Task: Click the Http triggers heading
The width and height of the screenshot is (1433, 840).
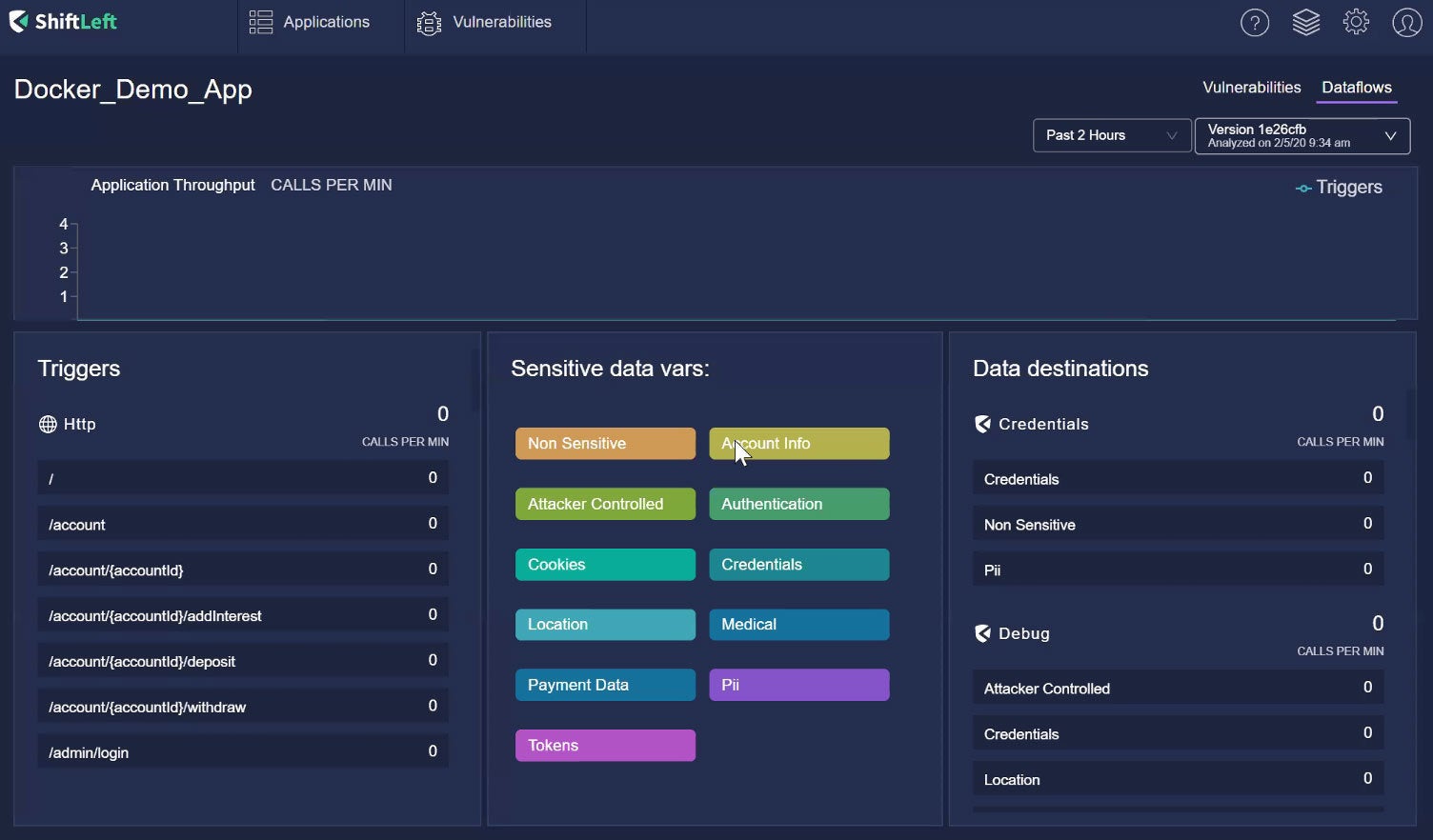Action: [79, 424]
